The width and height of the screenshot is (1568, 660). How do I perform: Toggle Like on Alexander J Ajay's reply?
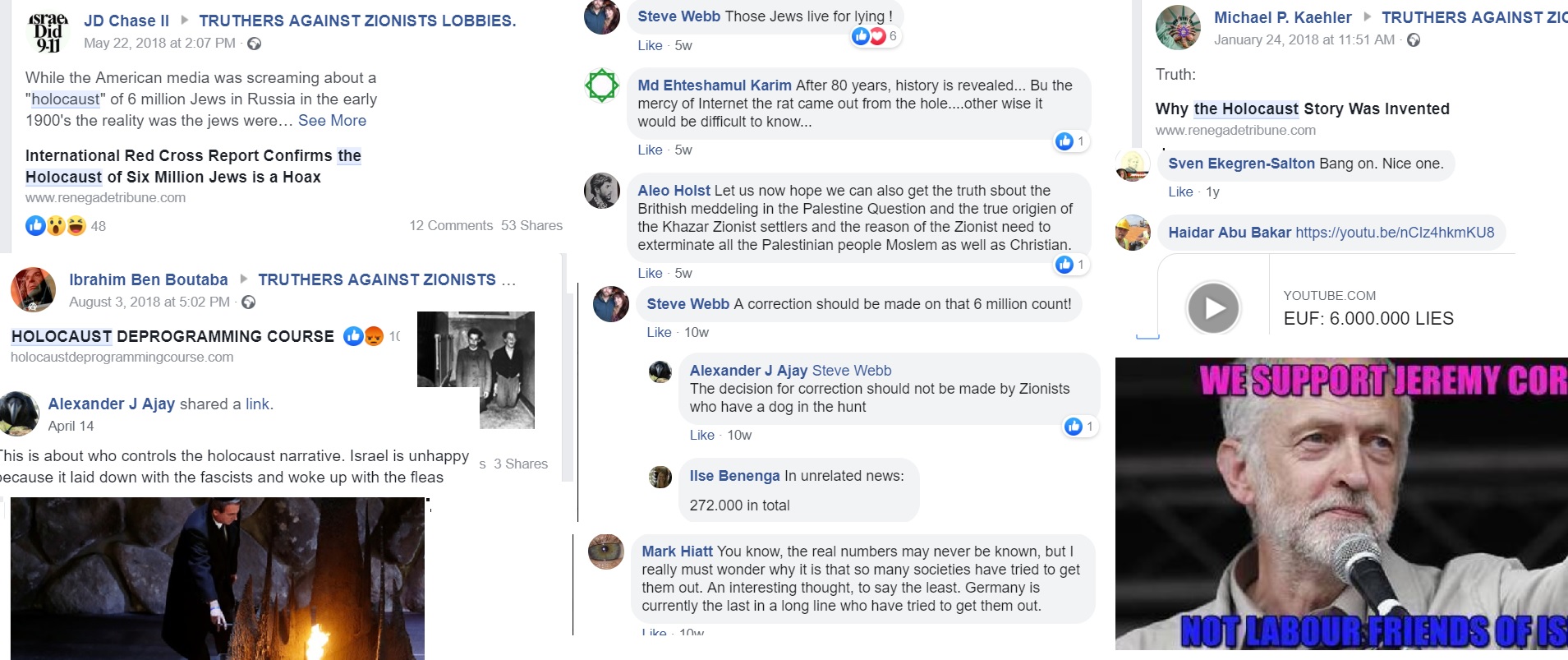coord(701,435)
